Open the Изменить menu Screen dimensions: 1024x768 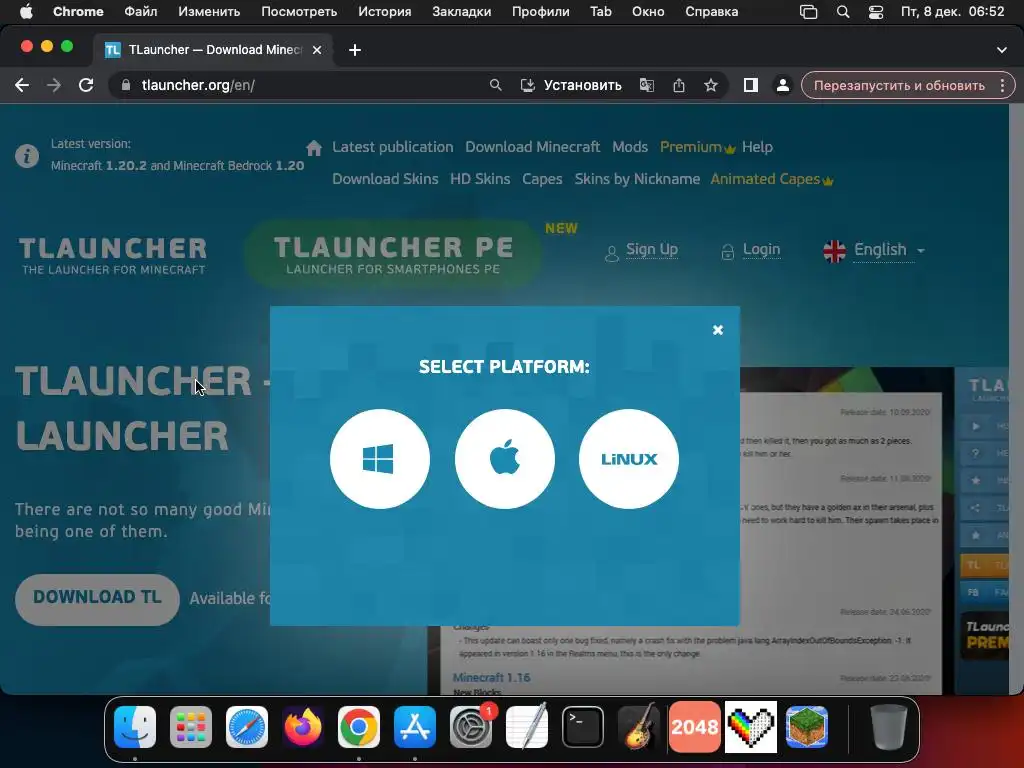click(209, 12)
